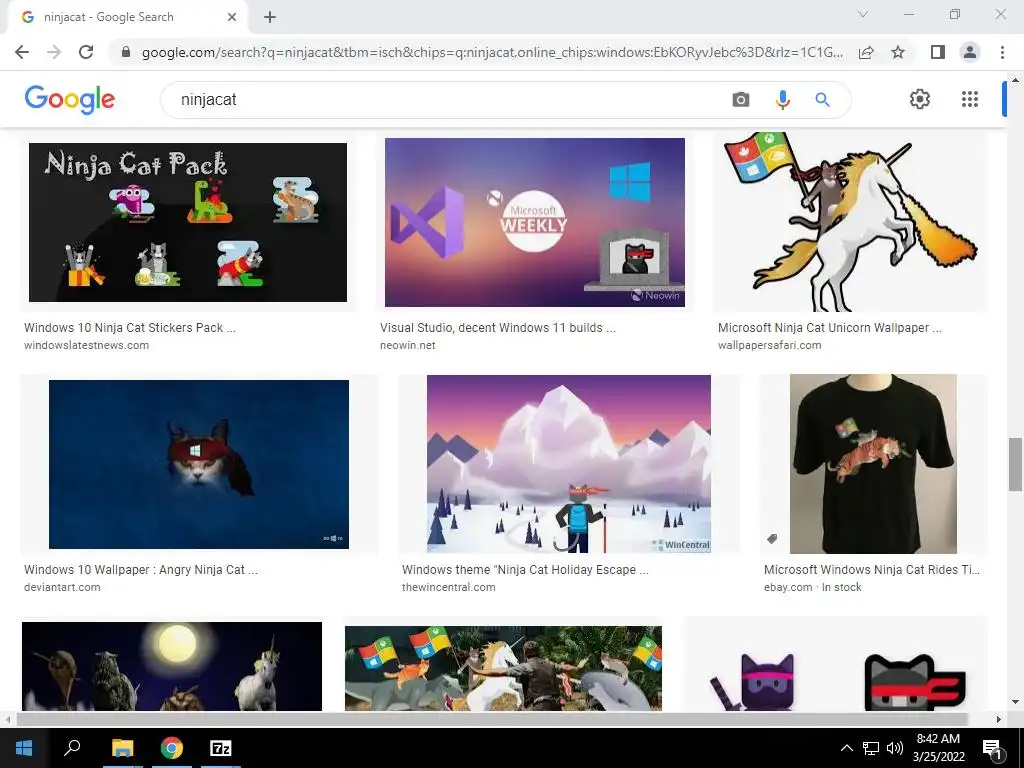The width and height of the screenshot is (1024, 768).
Task: Click the scrollbar up arrow
Action: point(1015,80)
